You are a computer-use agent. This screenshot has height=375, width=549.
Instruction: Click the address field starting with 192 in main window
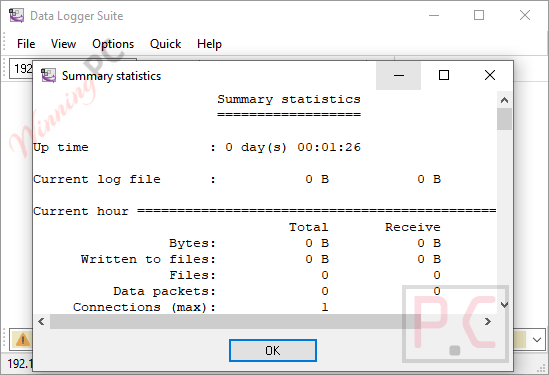click(x=21, y=68)
